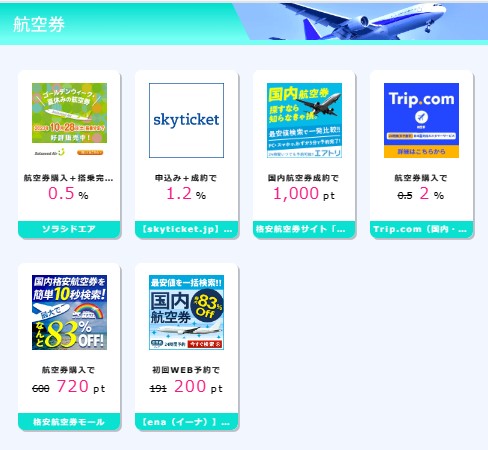This screenshot has width=488, height=450.
Task: Select the 【ena（イーナ）】 teal label
Action: [187, 422]
